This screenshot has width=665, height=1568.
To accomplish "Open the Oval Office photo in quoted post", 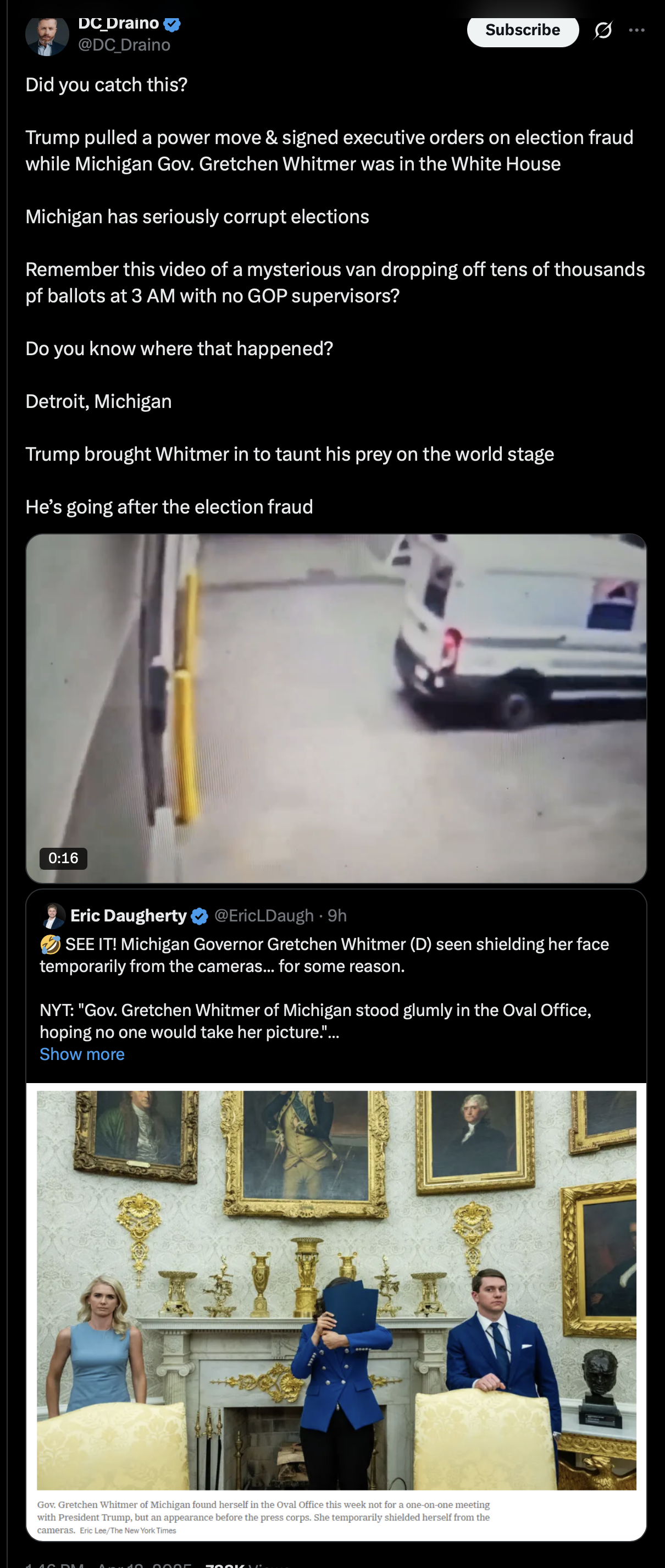I will tap(336, 1290).
